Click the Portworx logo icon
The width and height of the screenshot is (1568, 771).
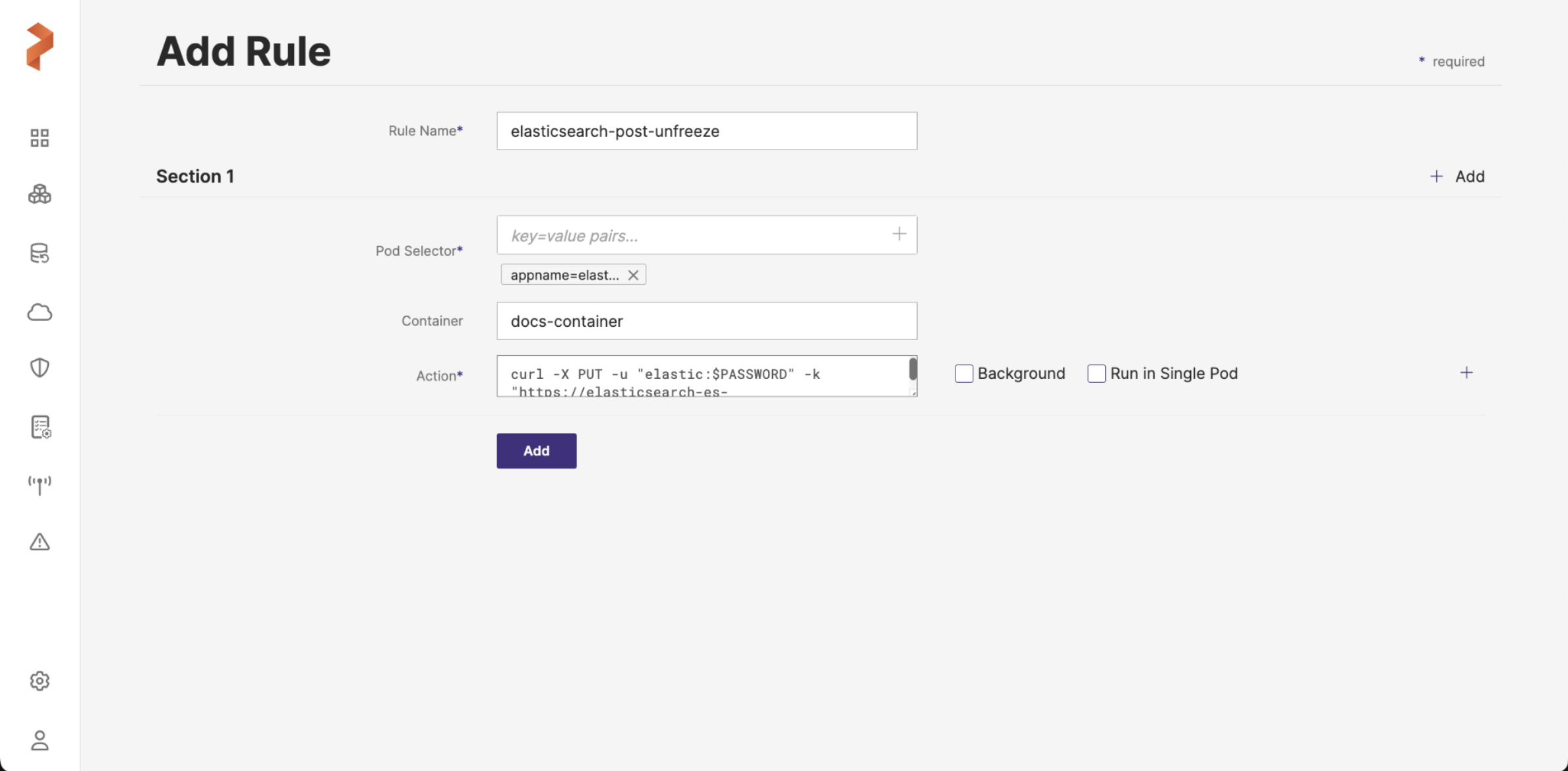[x=40, y=46]
